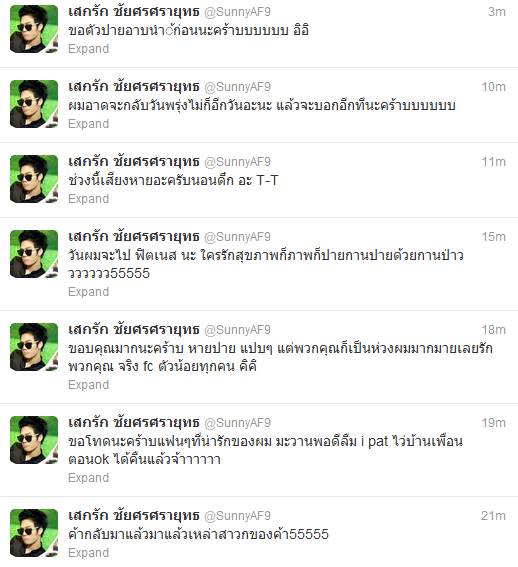Click profile photo on the 18m tweet
This screenshot has width=518, height=567.
[34, 347]
